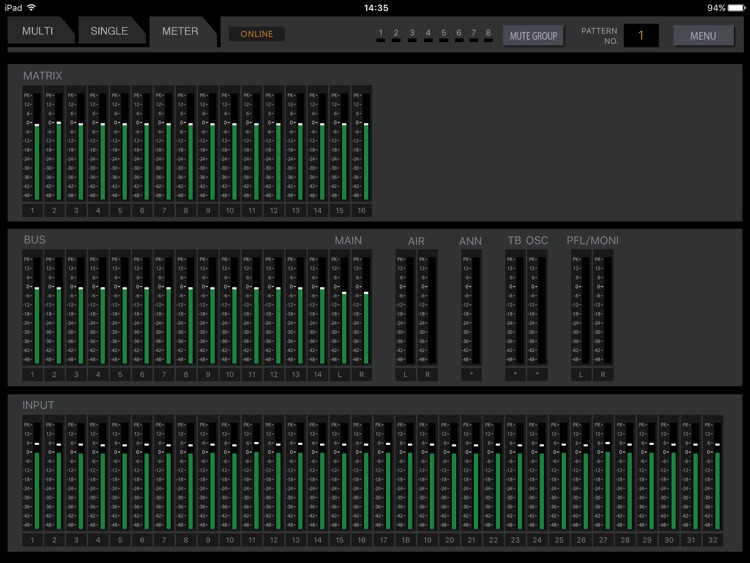Tap the ANN level meter

point(471,309)
